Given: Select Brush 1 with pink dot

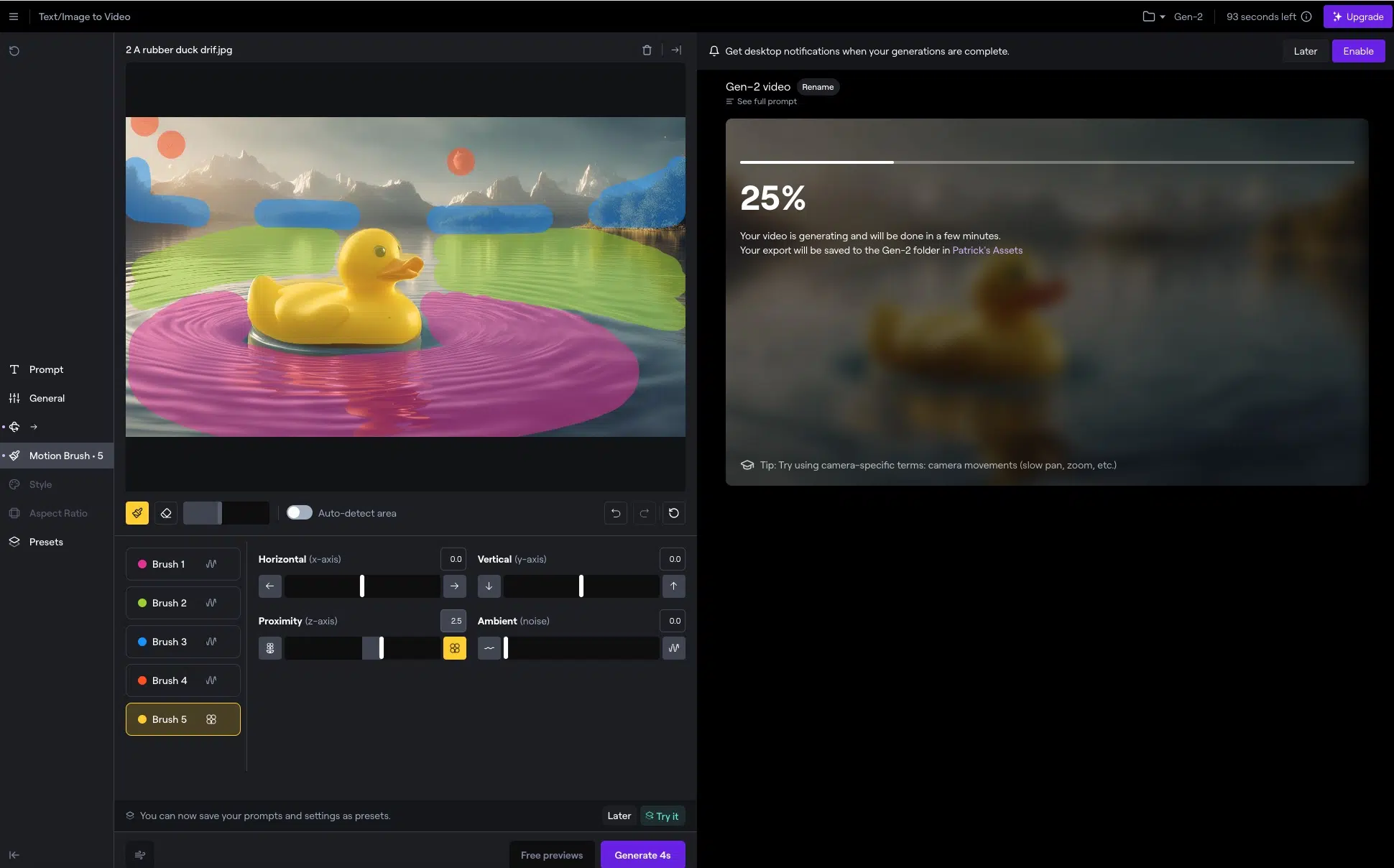Looking at the screenshot, I should click(183, 564).
